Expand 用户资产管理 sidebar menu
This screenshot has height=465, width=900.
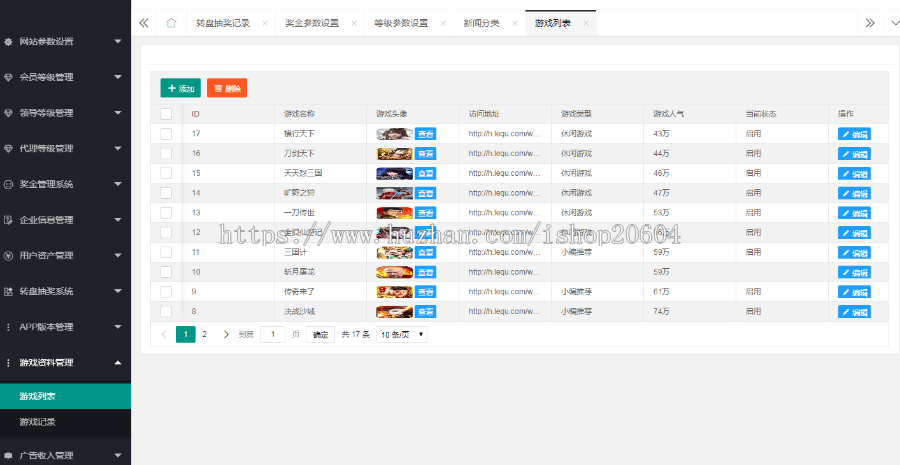65,255
